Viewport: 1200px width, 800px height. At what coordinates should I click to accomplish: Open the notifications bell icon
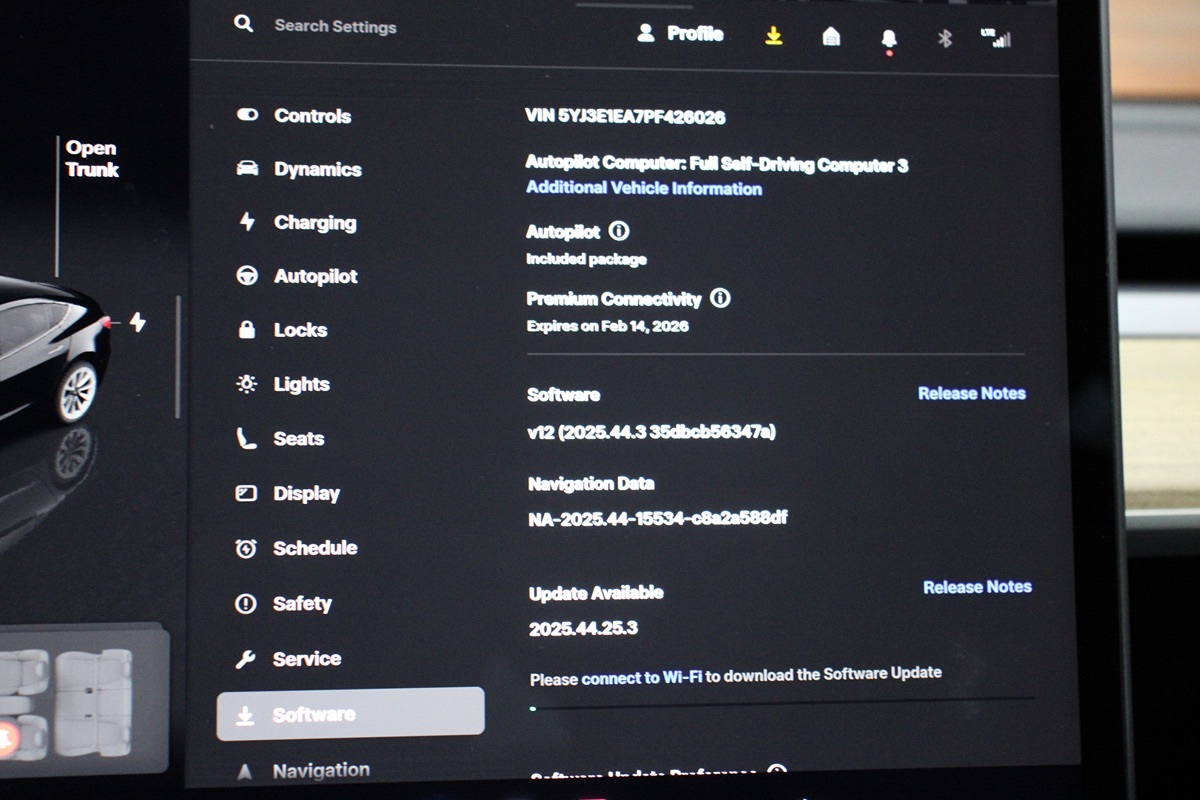coord(888,39)
